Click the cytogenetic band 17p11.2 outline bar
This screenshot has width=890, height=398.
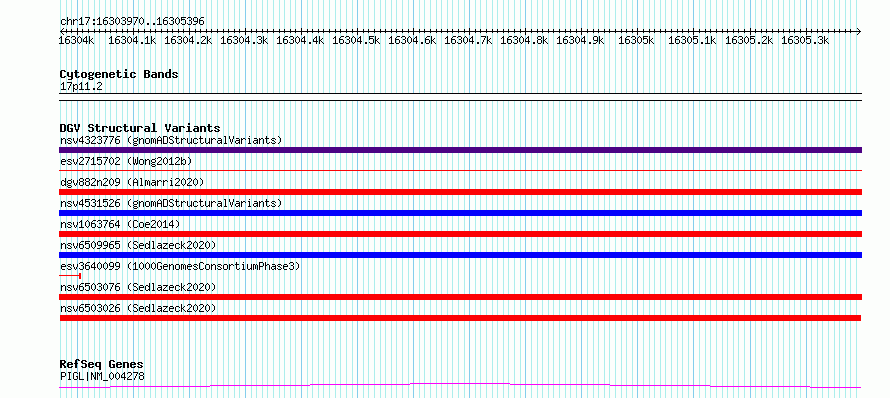tap(460, 97)
